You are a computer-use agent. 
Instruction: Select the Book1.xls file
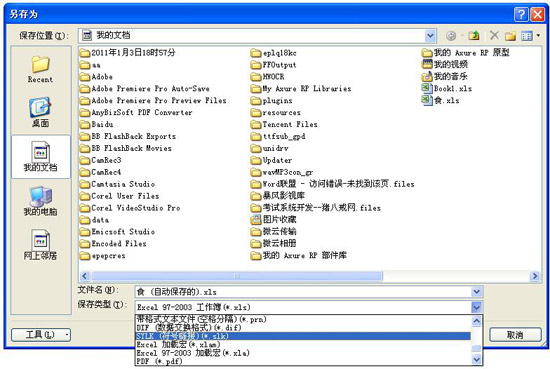click(x=447, y=88)
